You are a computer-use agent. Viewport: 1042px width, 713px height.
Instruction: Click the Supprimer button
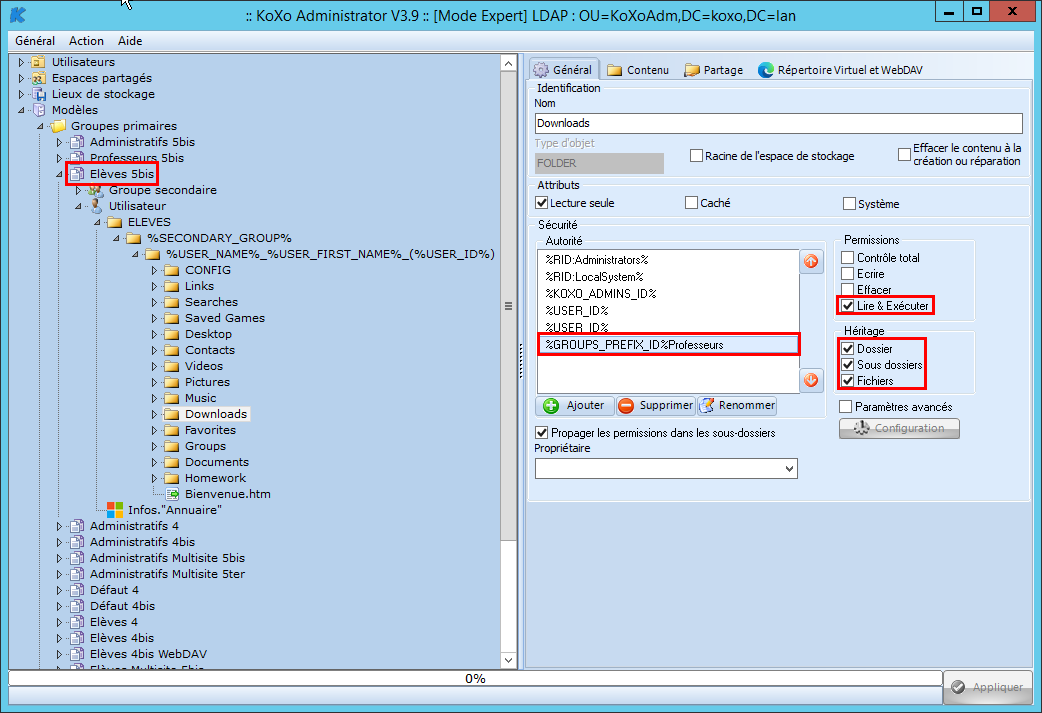pos(655,405)
